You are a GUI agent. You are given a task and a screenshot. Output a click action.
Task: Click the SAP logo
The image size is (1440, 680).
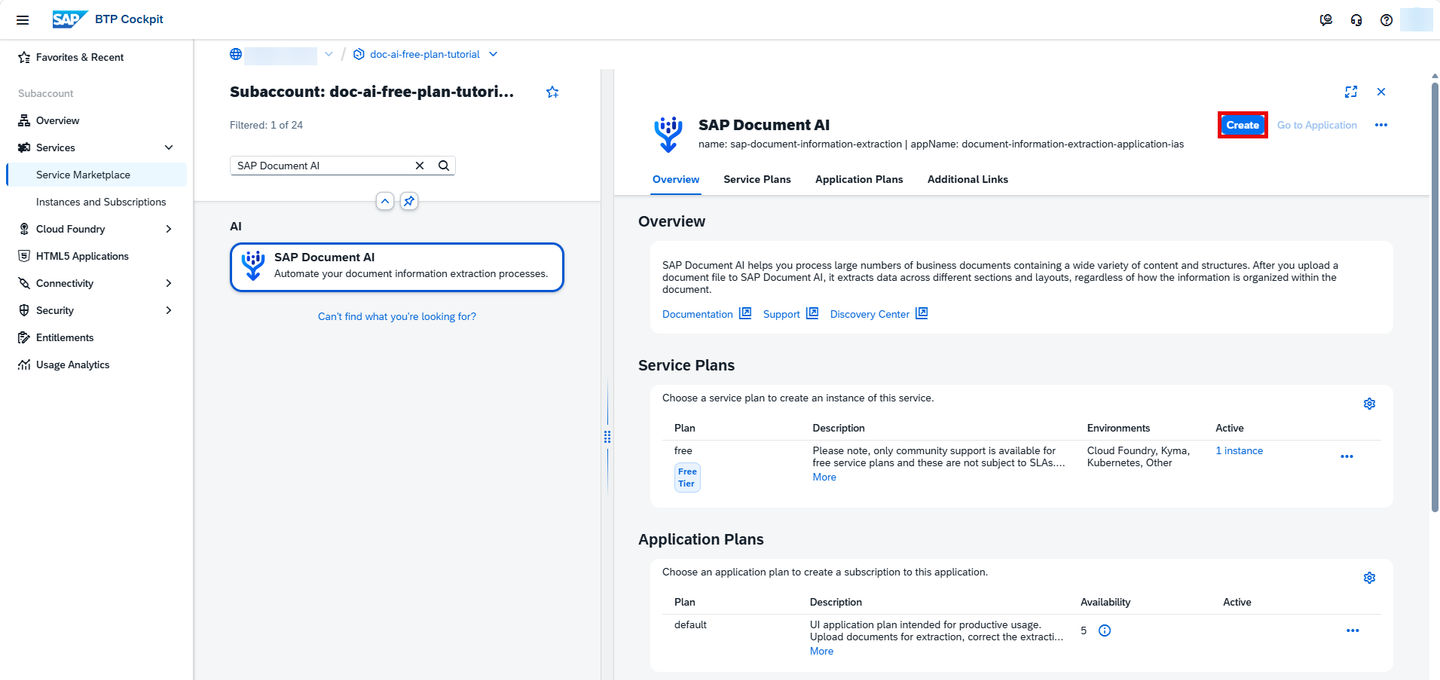tap(70, 19)
